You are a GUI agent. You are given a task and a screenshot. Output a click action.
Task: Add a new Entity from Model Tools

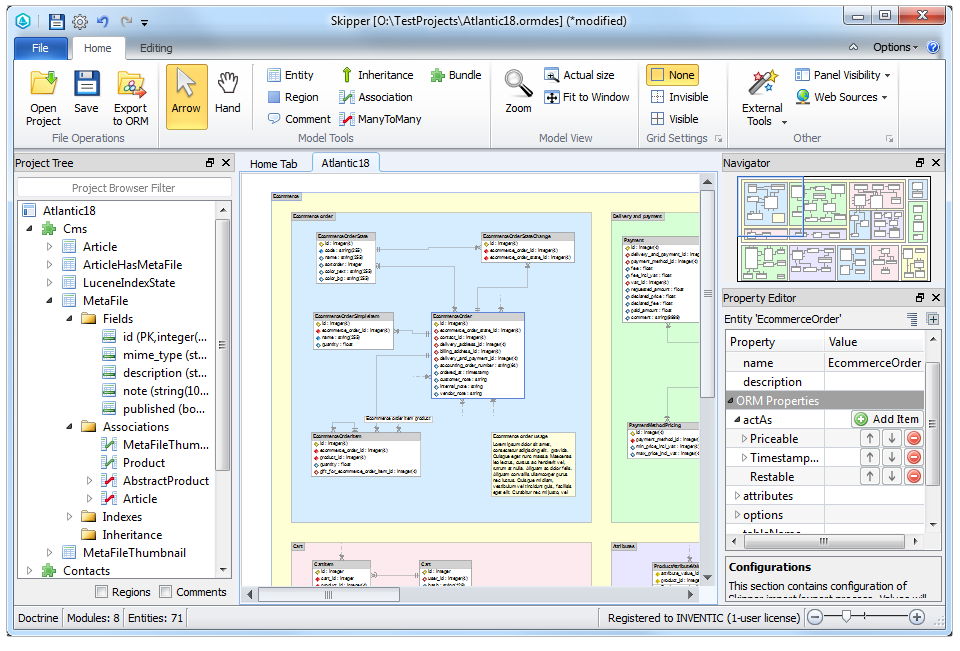[291, 75]
